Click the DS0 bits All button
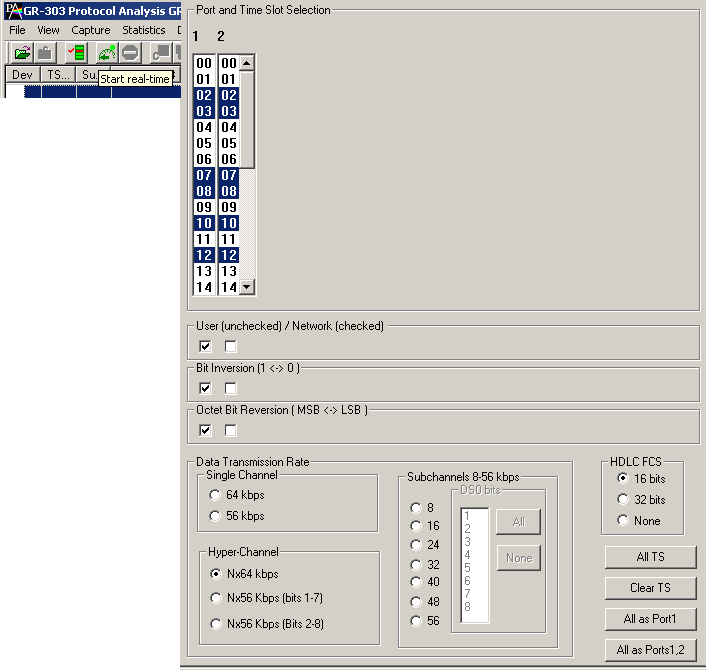Screen dimensions: 706x670 [519, 522]
